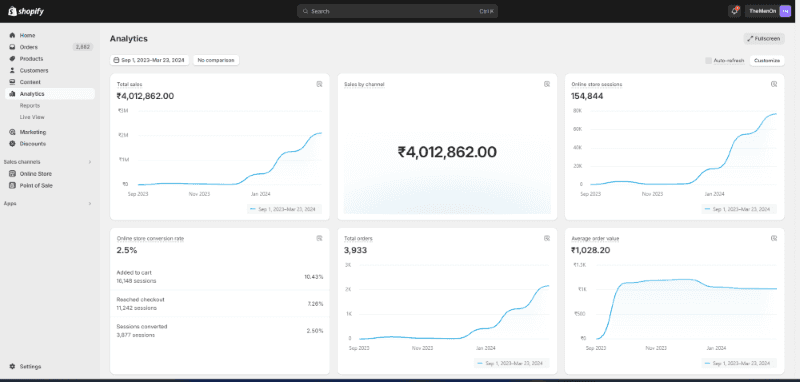
Task: Click large ₹4,012,862.00 in Sales by channel
Action: [447, 152]
